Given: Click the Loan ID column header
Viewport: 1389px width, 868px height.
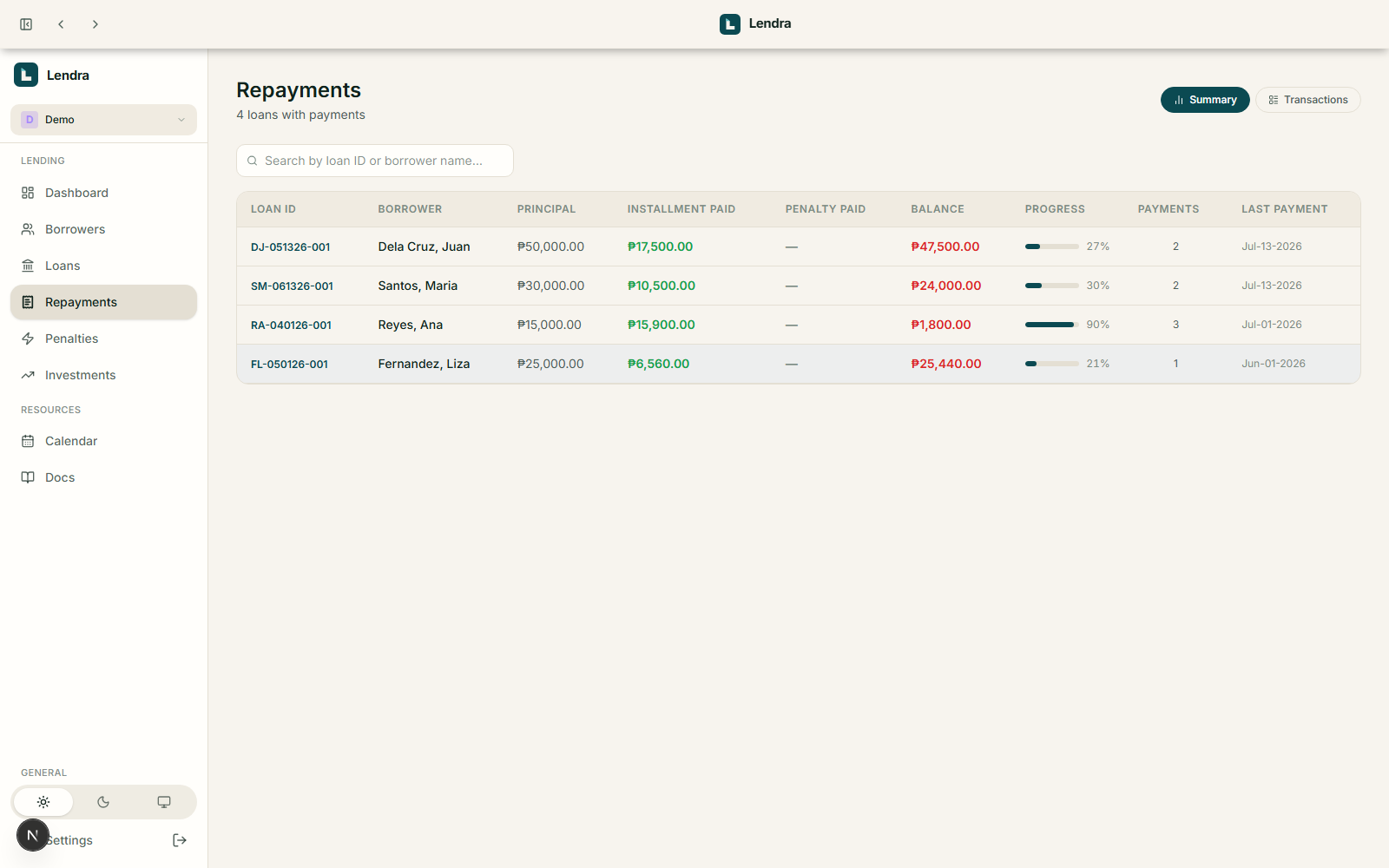Looking at the screenshot, I should point(273,209).
